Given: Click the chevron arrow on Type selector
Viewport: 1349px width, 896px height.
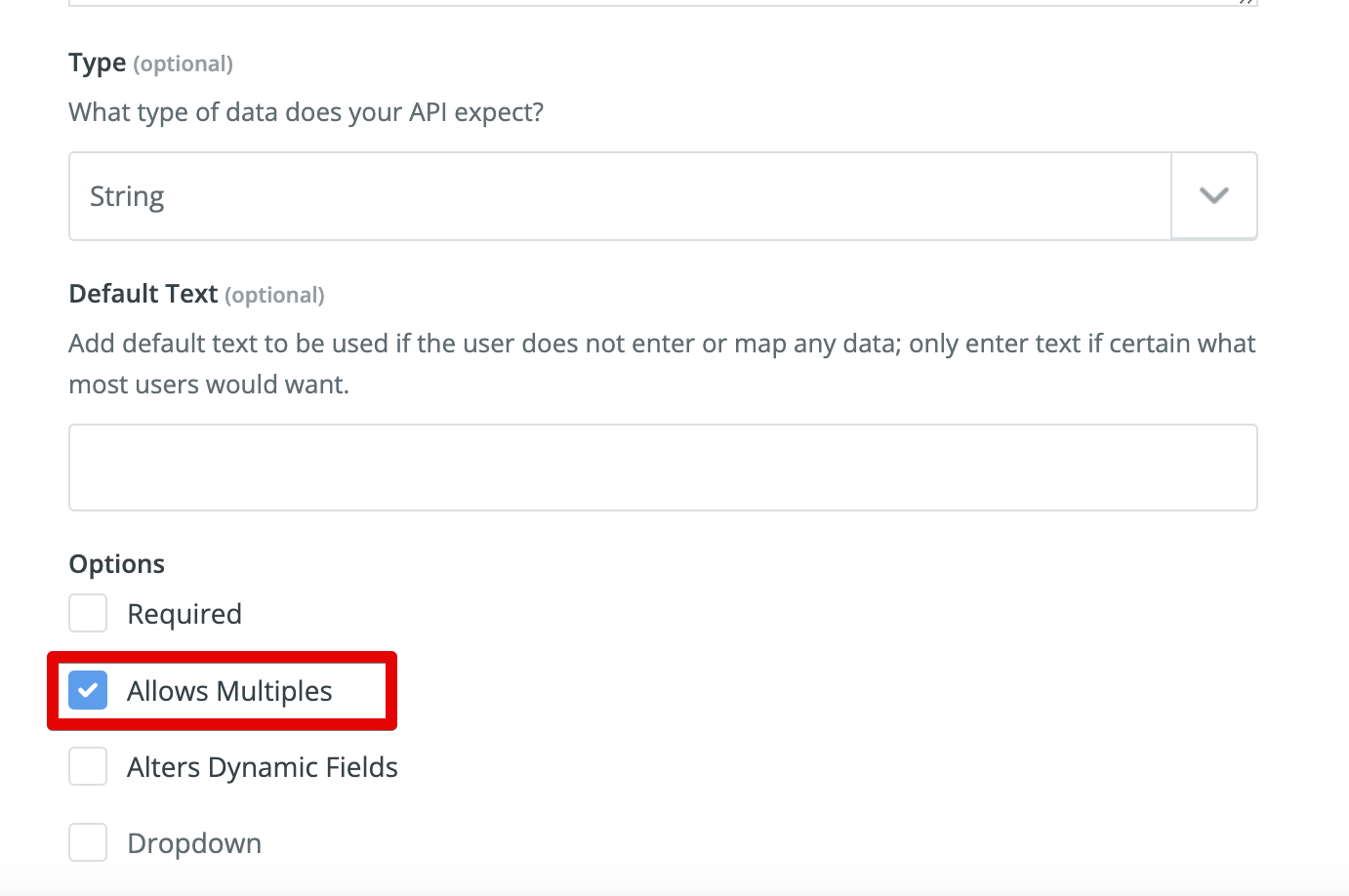Looking at the screenshot, I should point(1213,195).
